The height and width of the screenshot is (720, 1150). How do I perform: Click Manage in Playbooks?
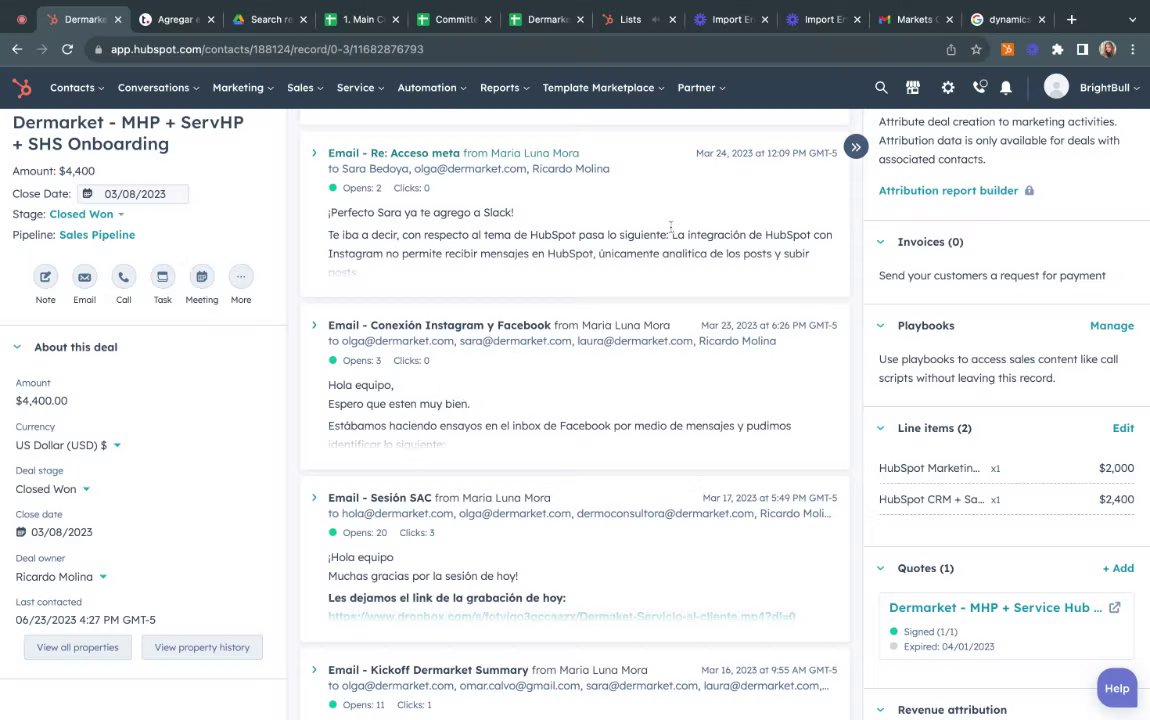(x=1112, y=326)
